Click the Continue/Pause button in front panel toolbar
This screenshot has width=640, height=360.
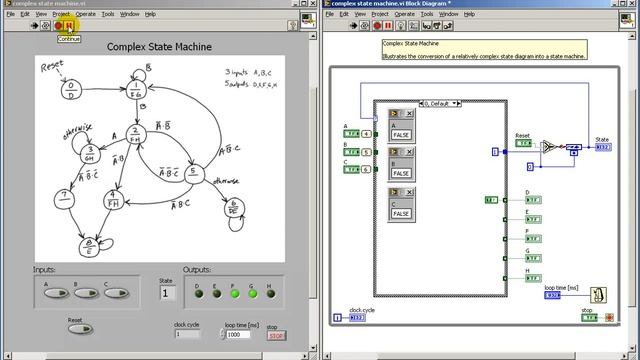tap(69, 26)
